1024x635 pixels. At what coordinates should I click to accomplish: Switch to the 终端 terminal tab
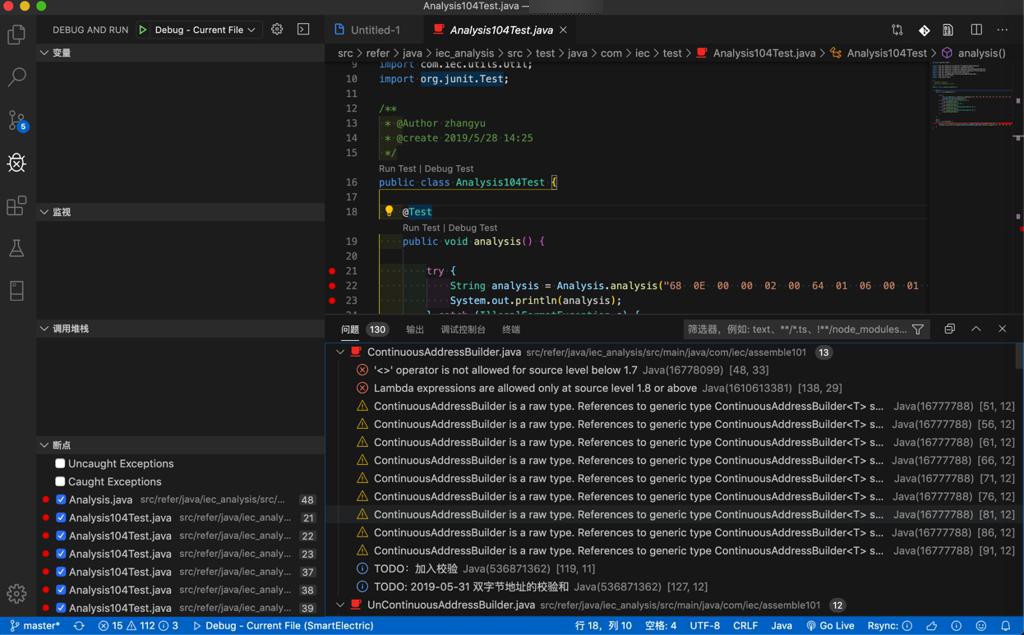[511, 329]
